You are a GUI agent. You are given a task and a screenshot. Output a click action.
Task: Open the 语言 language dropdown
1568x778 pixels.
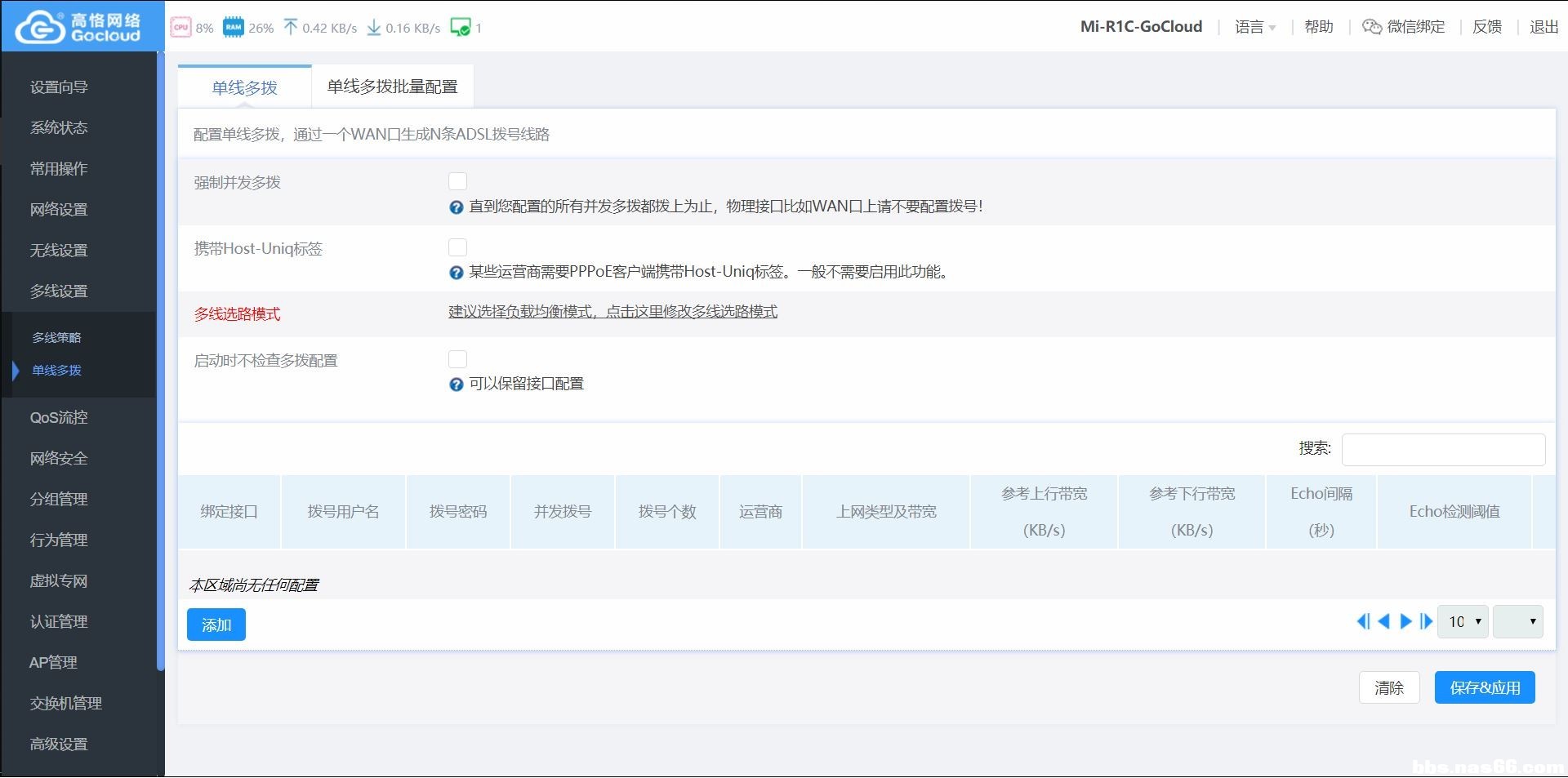click(1254, 27)
